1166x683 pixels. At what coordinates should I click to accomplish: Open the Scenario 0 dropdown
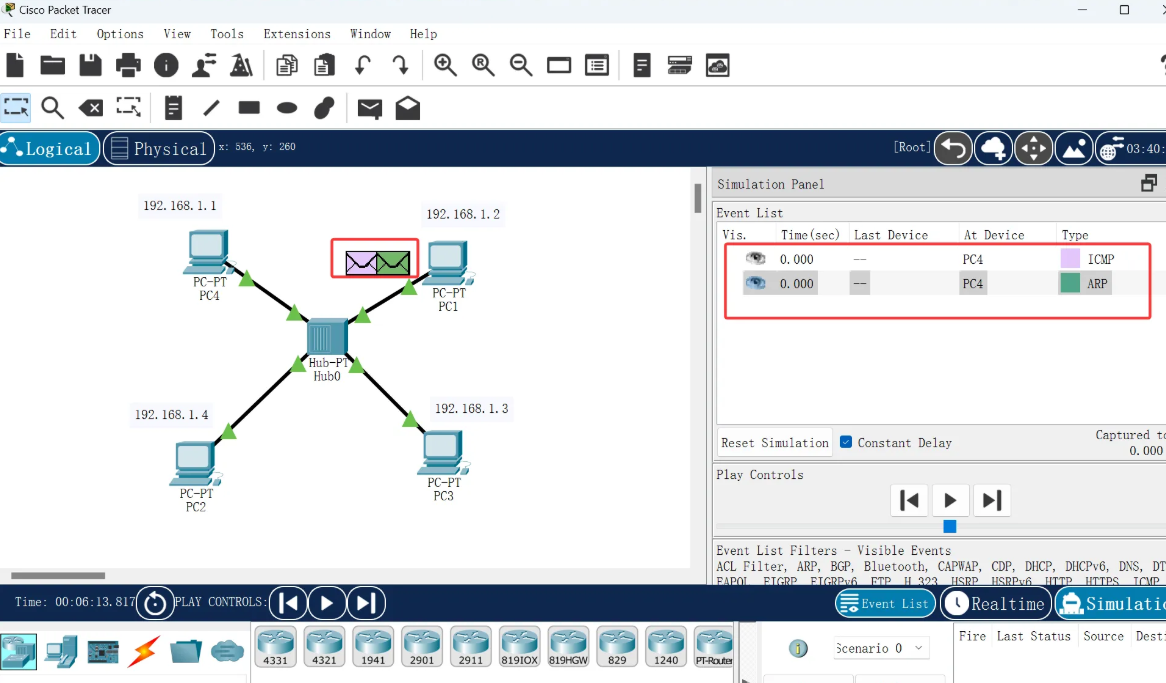(879, 648)
